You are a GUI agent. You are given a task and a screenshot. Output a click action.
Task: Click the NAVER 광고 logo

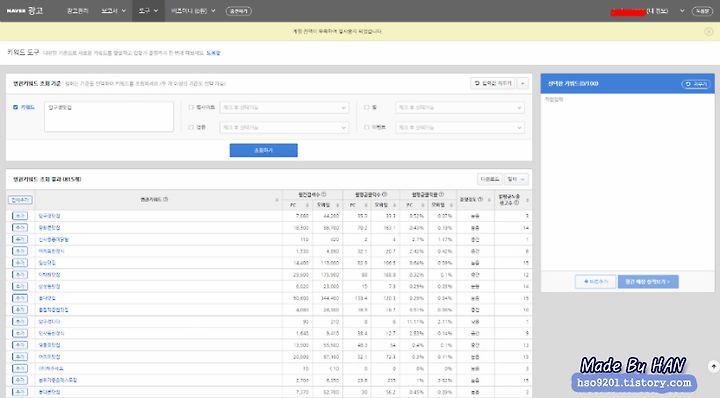point(25,11)
